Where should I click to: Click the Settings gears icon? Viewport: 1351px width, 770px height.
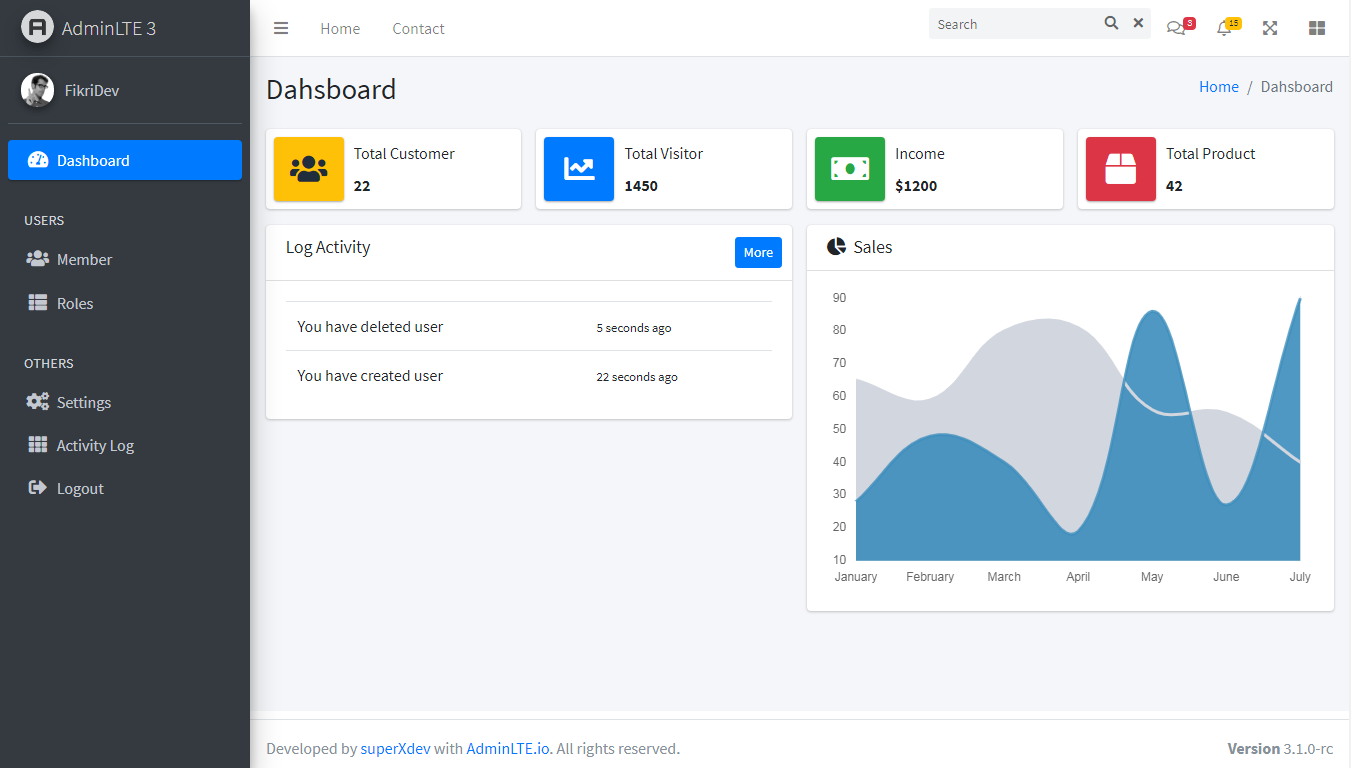[x=38, y=402]
